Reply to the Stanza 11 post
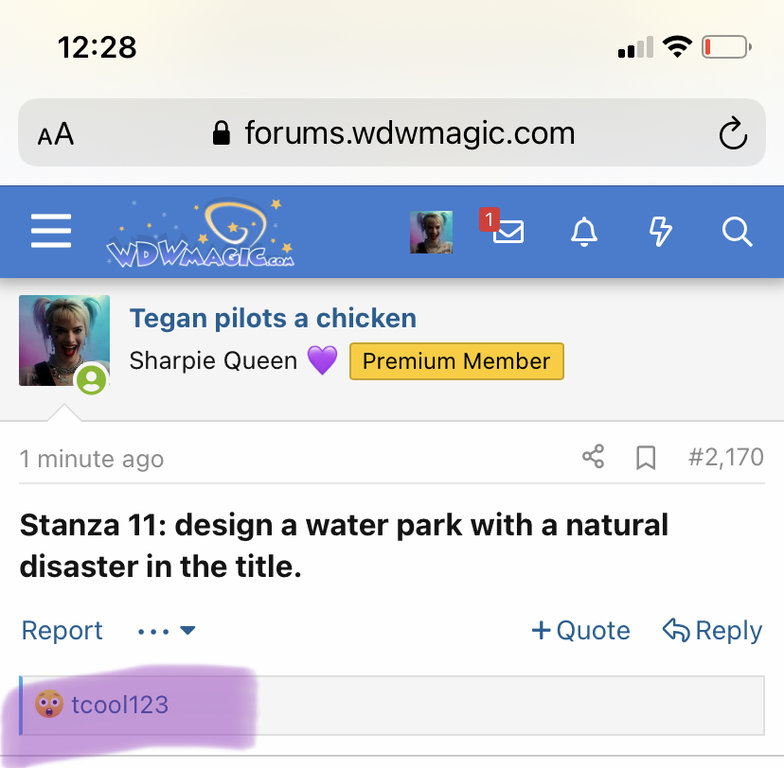Screen dimensions: 784x768 [x=712, y=631]
